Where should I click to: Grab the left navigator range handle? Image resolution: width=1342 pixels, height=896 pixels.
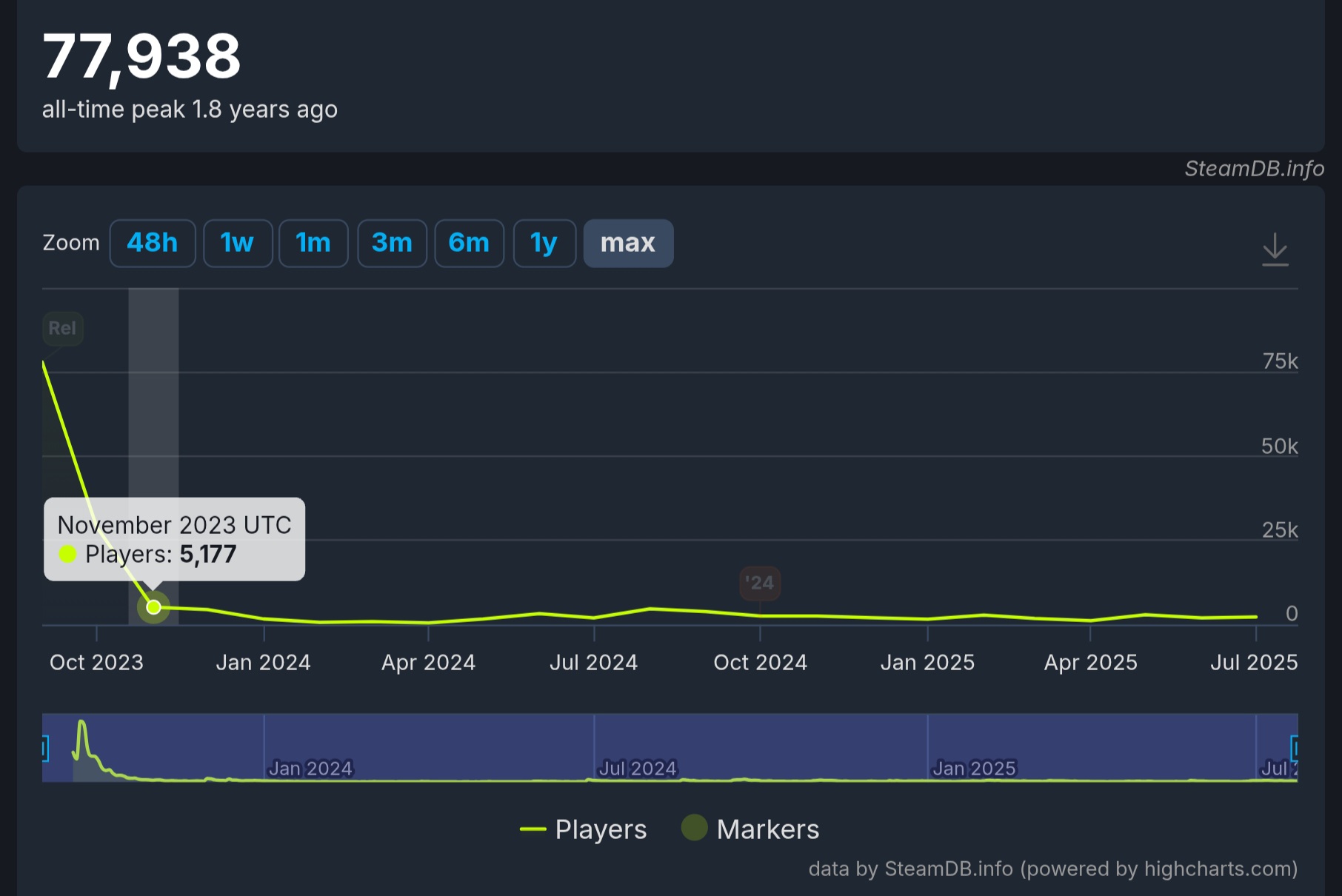pyautogui.click(x=45, y=748)
